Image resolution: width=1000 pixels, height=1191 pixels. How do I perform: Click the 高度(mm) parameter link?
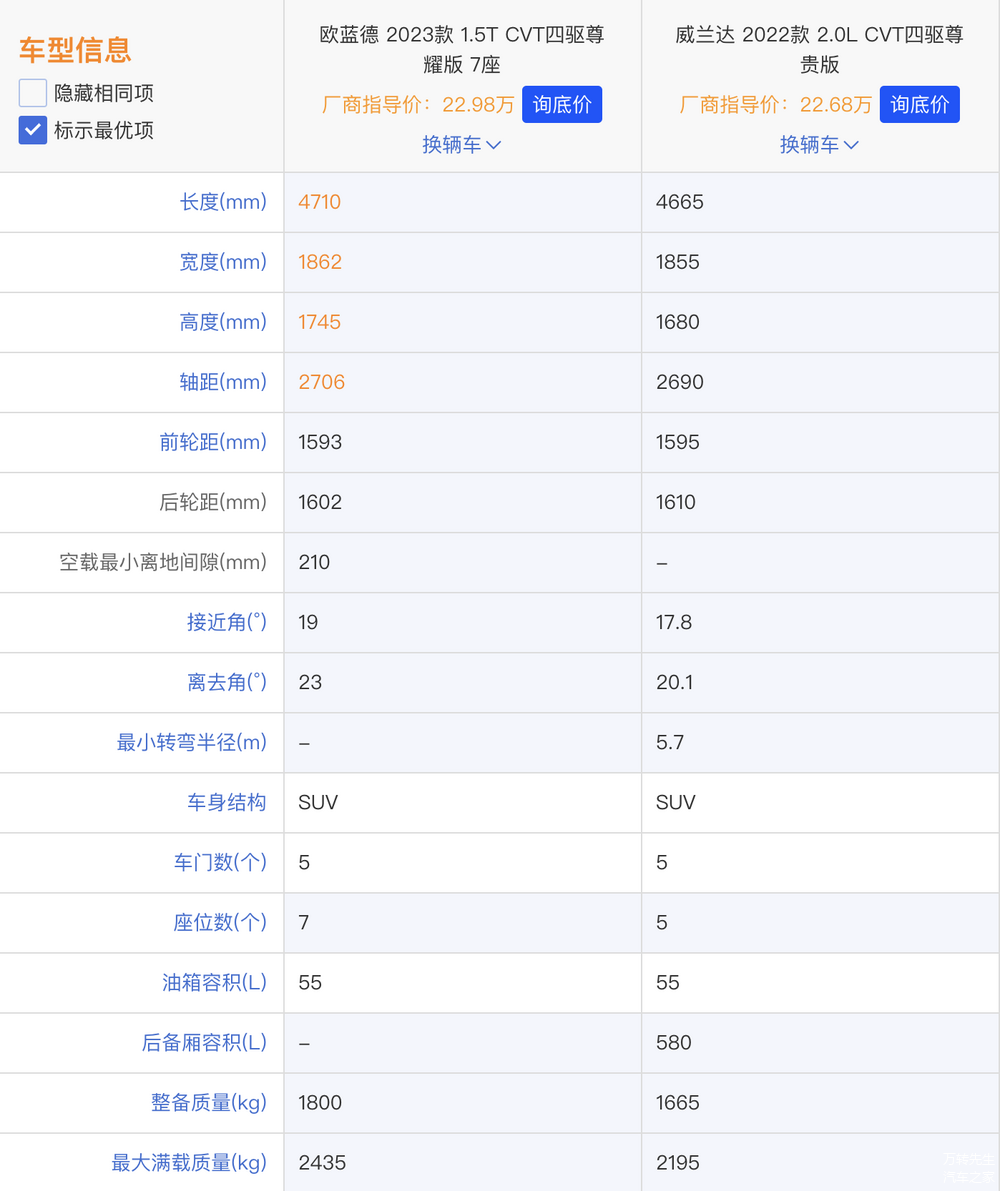[223, 322]
